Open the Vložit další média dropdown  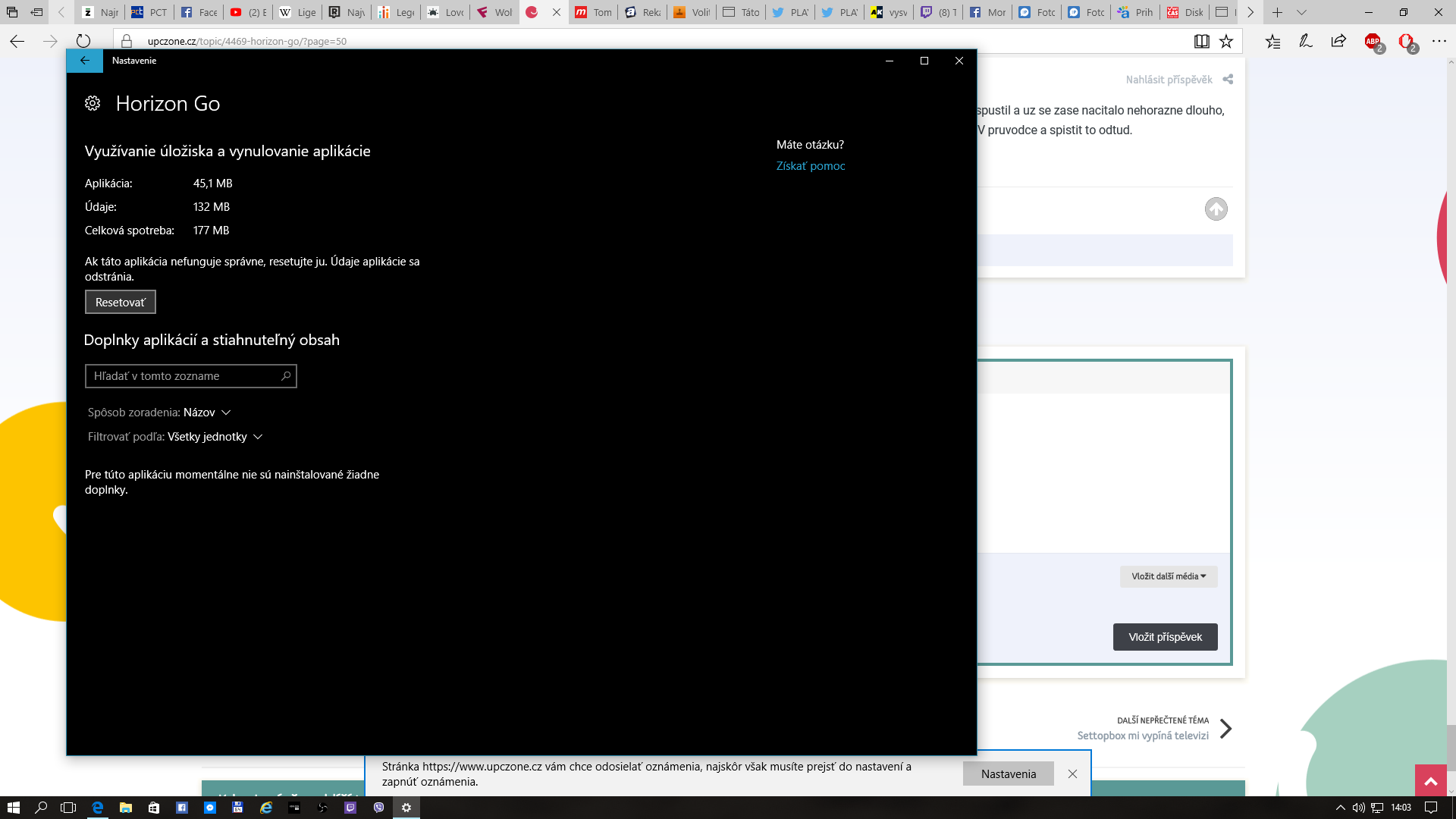1169,576
